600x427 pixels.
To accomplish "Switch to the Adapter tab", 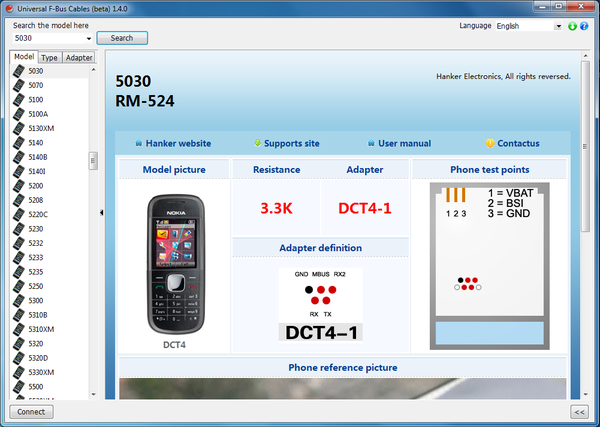I will tap(79, 58).
